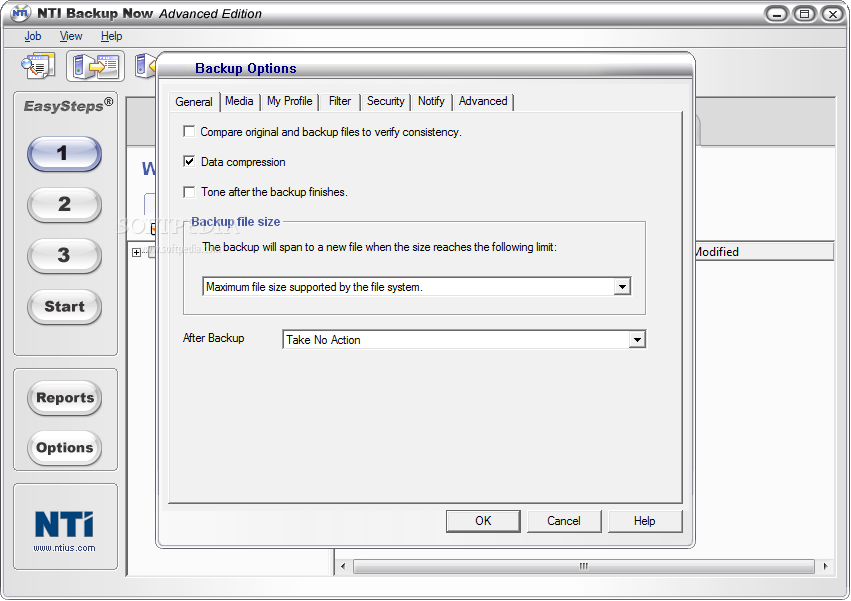Click the scrollbar left arrow
851x601 pixels.
pos(342,566)
